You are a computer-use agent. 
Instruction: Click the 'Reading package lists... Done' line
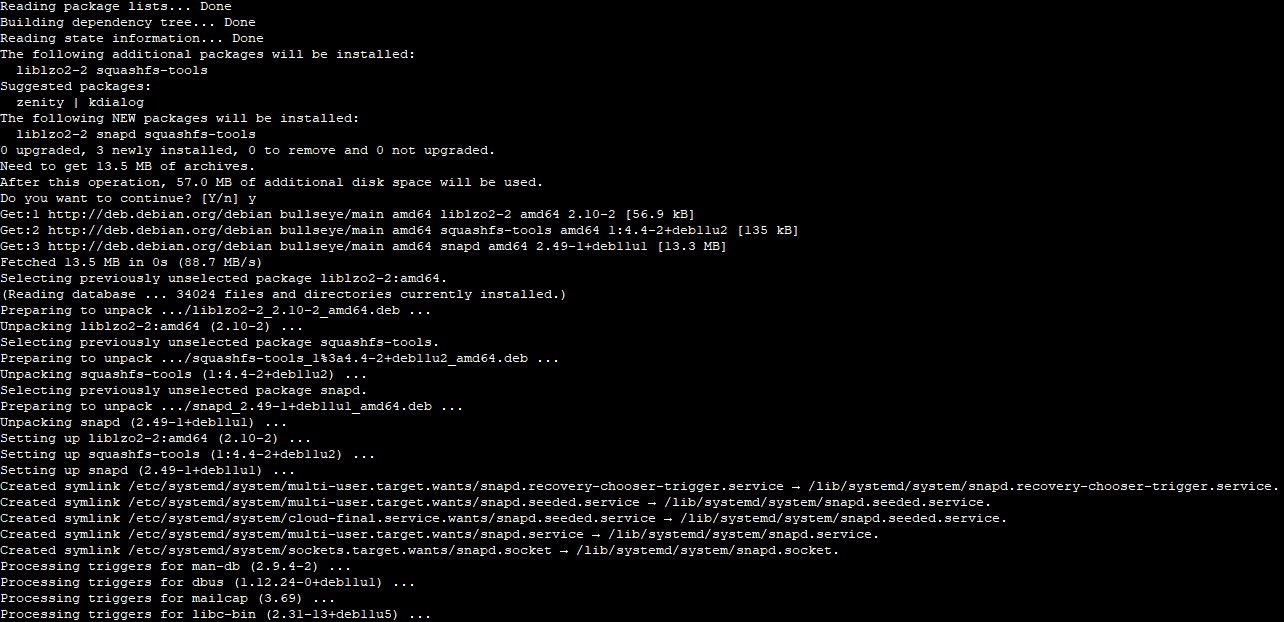click(x=116, y=6)
